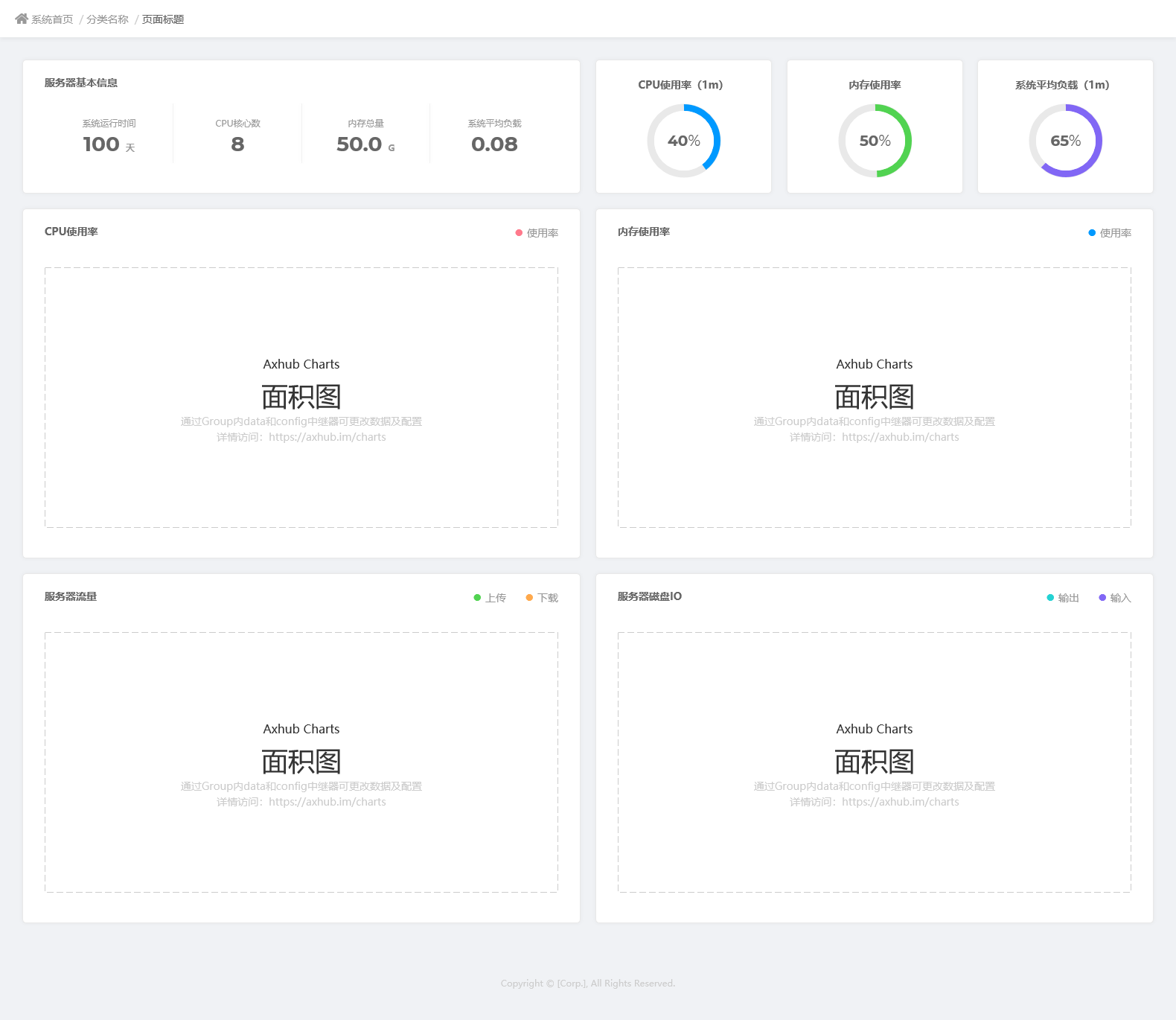1176x1020 pixels.
Task: Click the CPU使用率（1m） gauge title
Action: (680, 85)
